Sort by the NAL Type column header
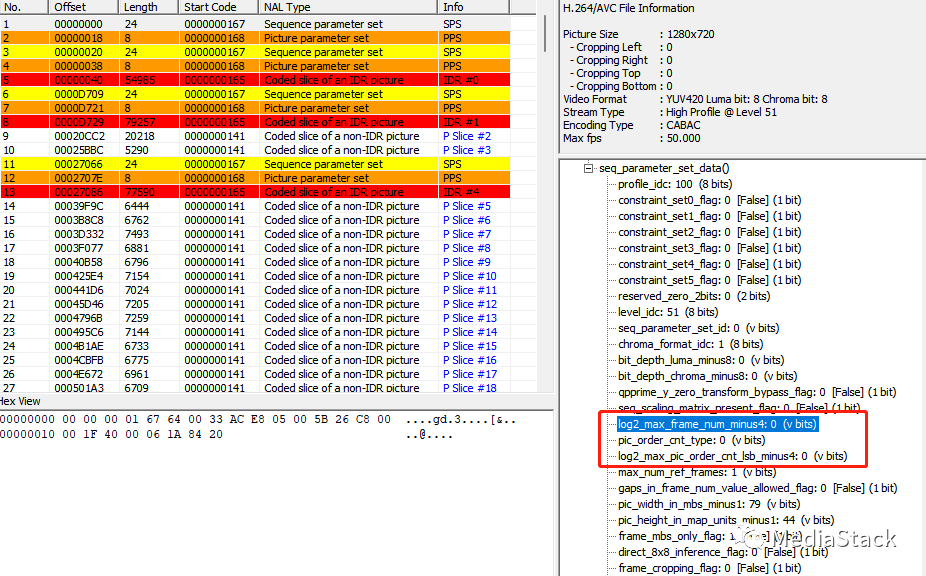The height and width of the screenshot is (576, 926). [347, 7]
